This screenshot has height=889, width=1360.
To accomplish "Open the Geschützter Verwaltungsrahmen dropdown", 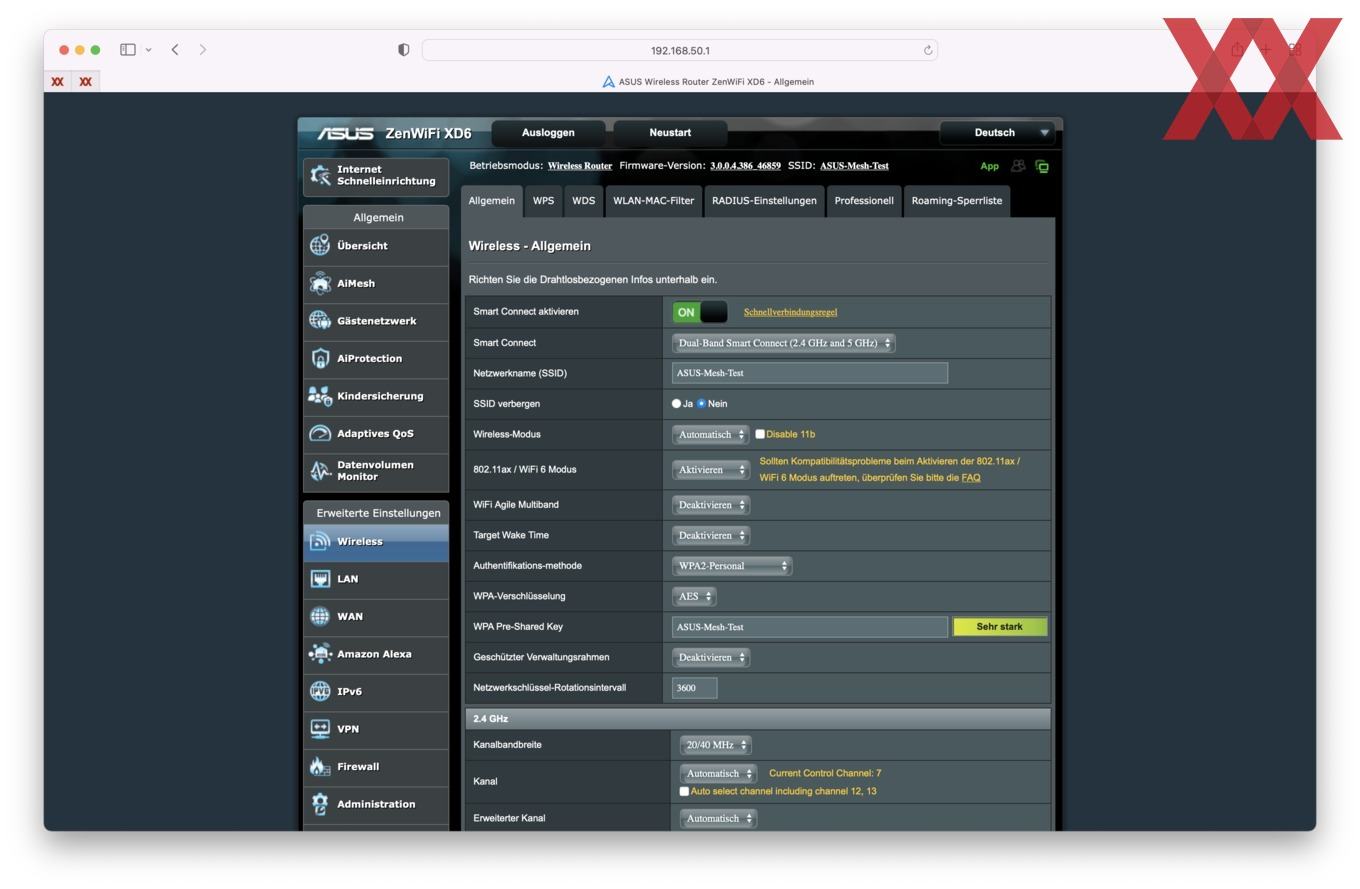I will tap(710, 658).
